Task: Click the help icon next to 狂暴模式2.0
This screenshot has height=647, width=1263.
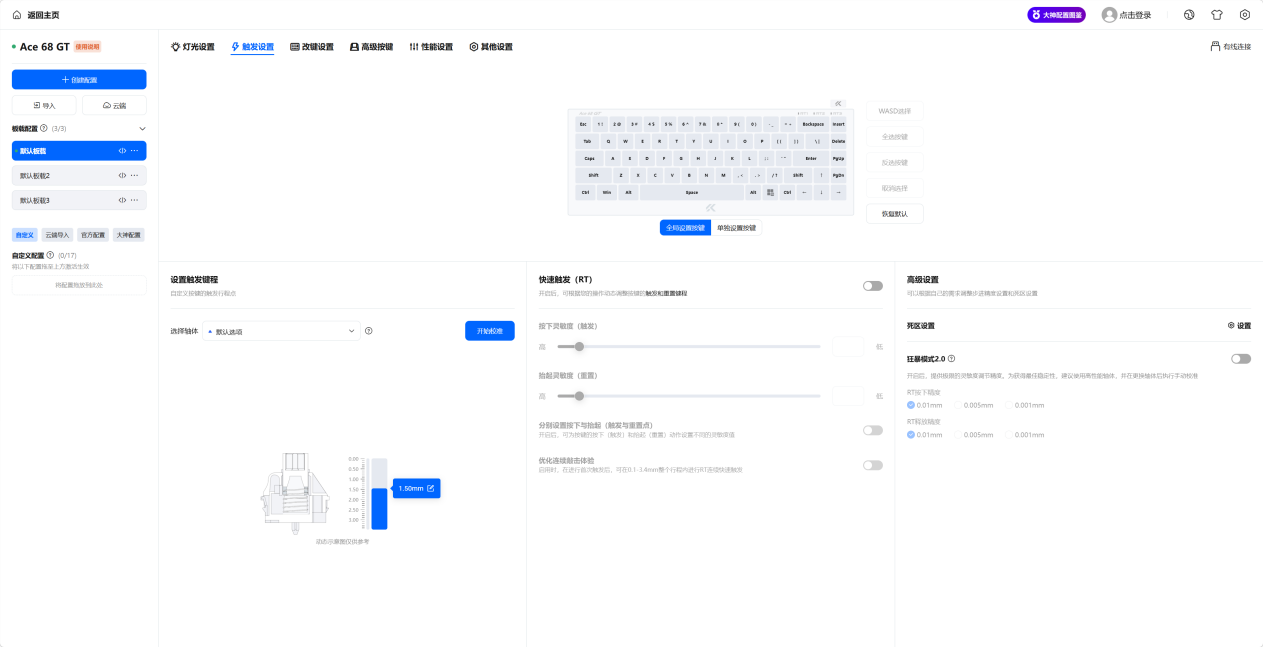Action: pyautogui.click(x=951, y=358)
